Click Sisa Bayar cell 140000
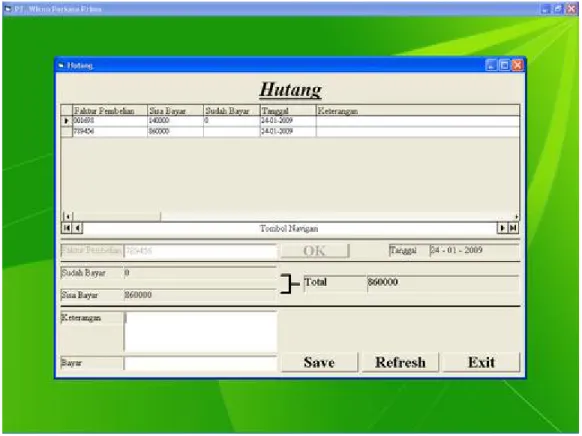 click(176, 121)
